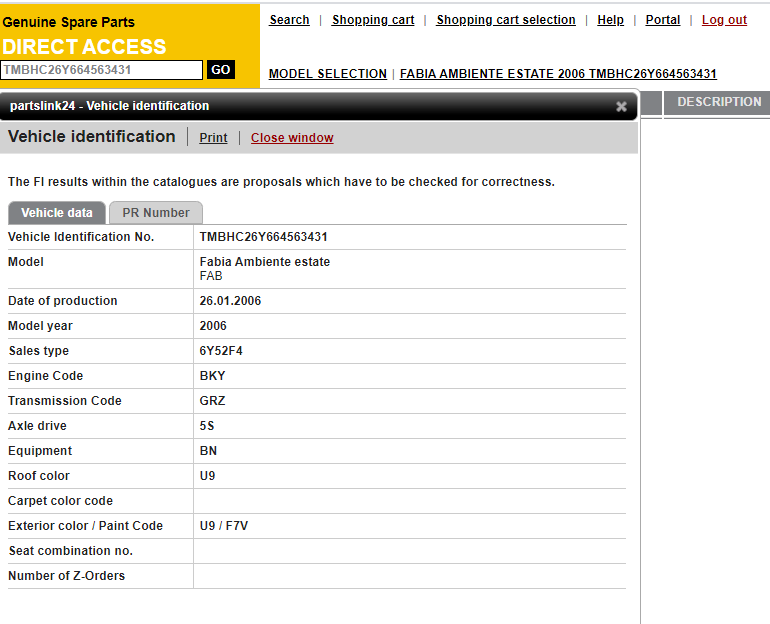Image resolution: width=770 pixels, height=624 pixels.
Task: Select the Fabia Ambiente estate model value
Action: [265, 262]
